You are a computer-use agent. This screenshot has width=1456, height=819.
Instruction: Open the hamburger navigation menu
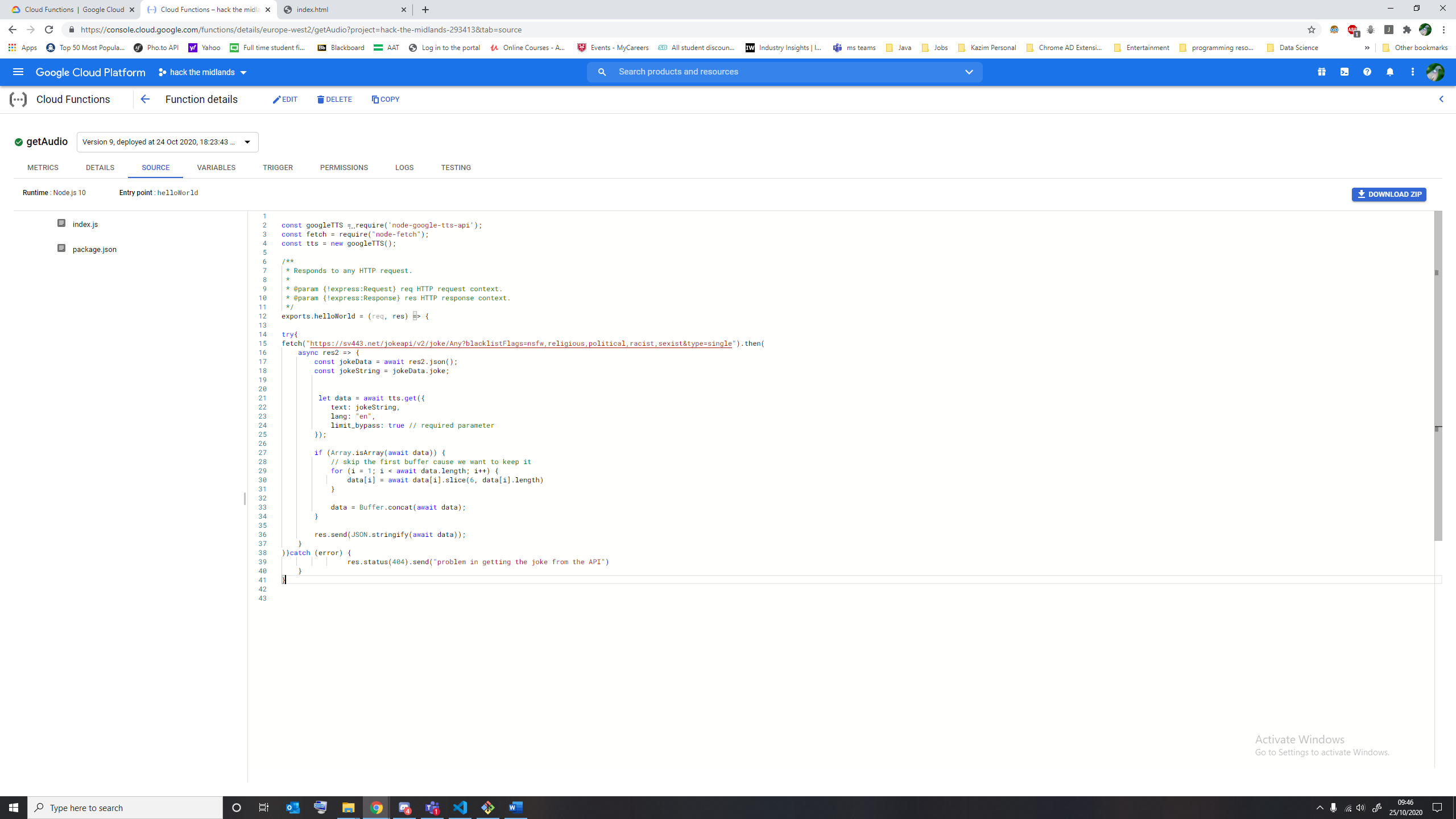(18, 72)
